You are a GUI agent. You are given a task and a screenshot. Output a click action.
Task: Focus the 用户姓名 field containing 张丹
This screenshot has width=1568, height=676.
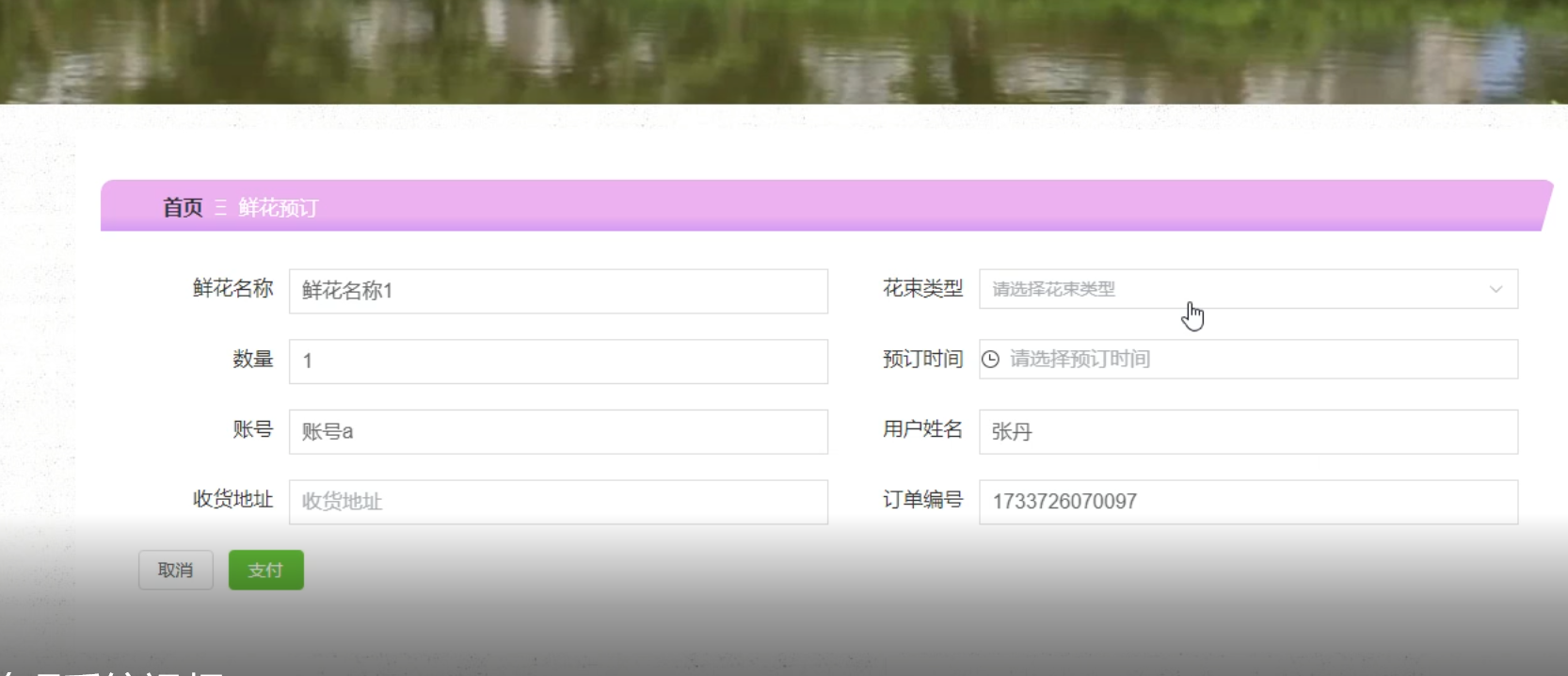[x=1247, y=431]
